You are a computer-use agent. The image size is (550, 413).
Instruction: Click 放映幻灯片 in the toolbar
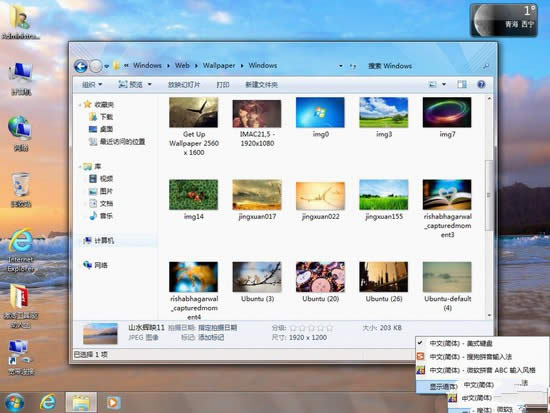tap(184, 85)
